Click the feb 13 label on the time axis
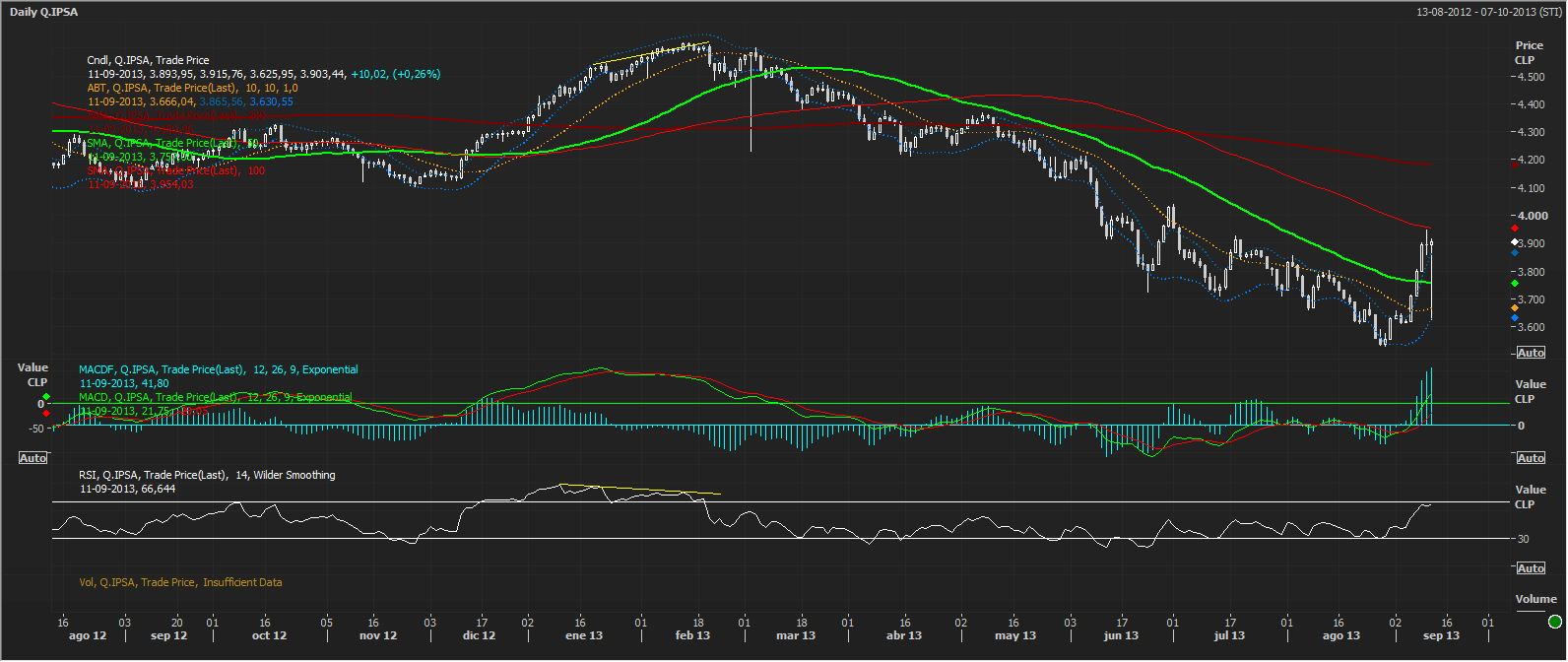 pos(692,635)
